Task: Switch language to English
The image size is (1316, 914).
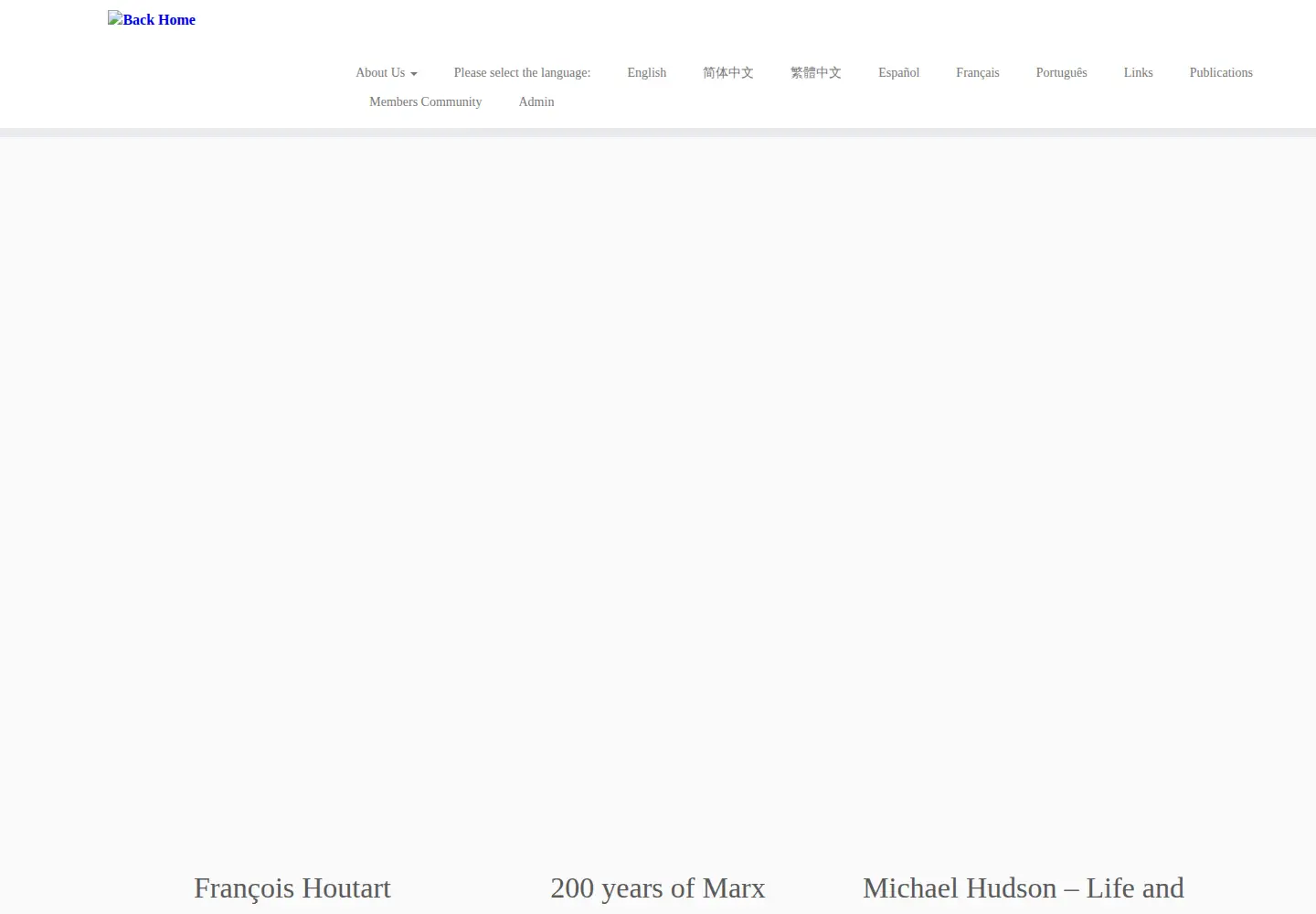Action: coord(647,72)
